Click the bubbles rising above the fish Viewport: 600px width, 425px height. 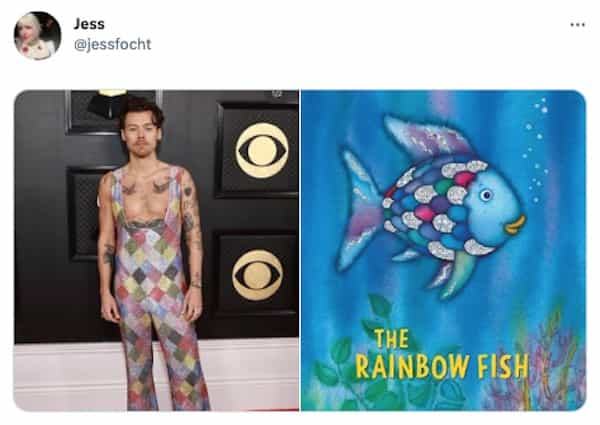(x=537, y=150)
